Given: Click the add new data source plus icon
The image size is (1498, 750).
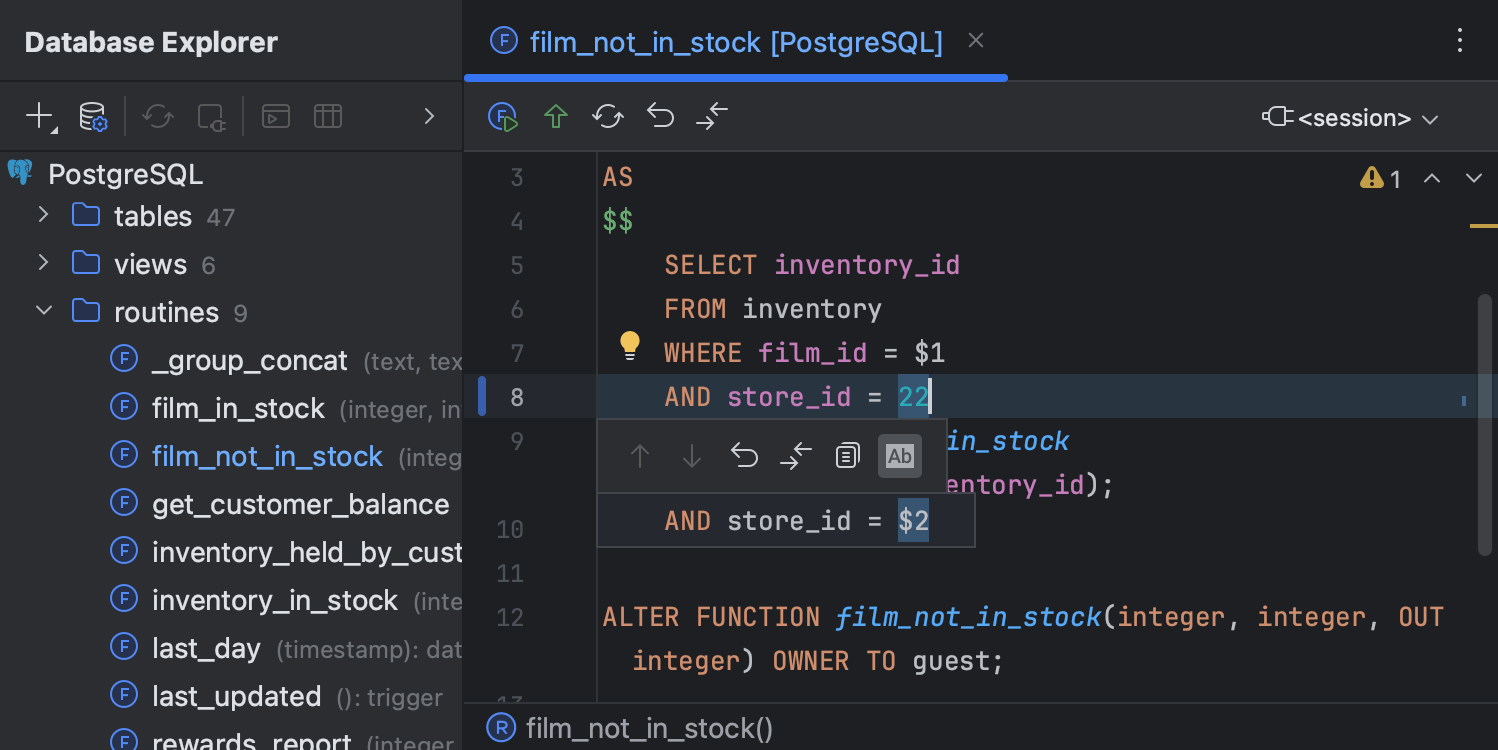Looking at the screenshot, I should 39,116.
